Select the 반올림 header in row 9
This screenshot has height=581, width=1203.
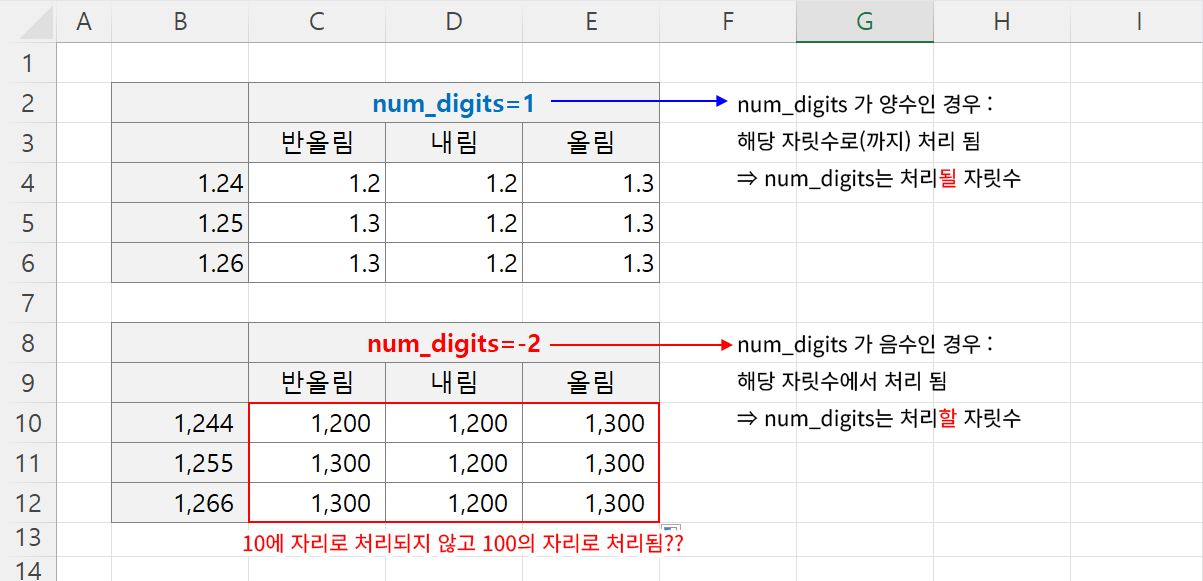317,383
